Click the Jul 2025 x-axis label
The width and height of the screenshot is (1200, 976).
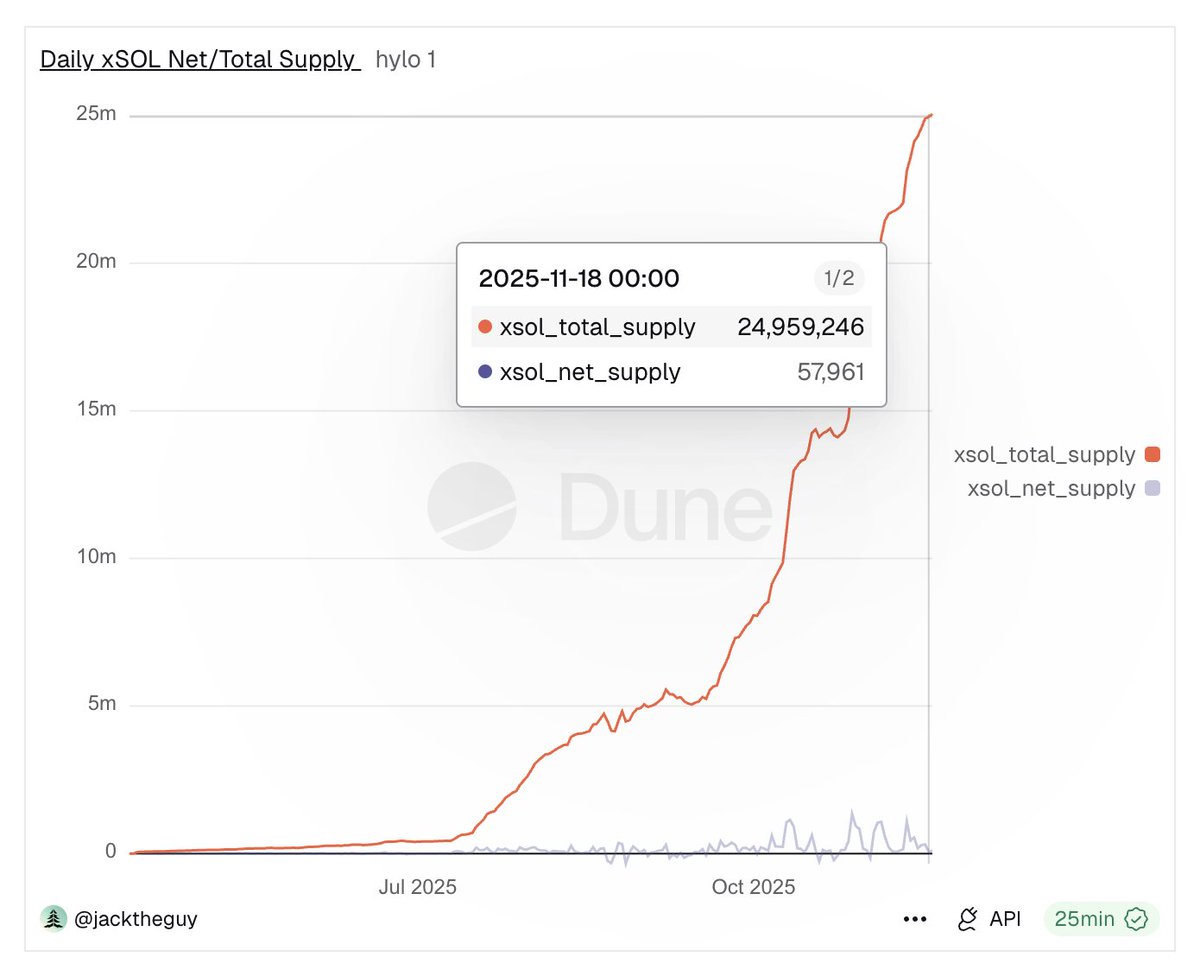click(x=418, y=887)
